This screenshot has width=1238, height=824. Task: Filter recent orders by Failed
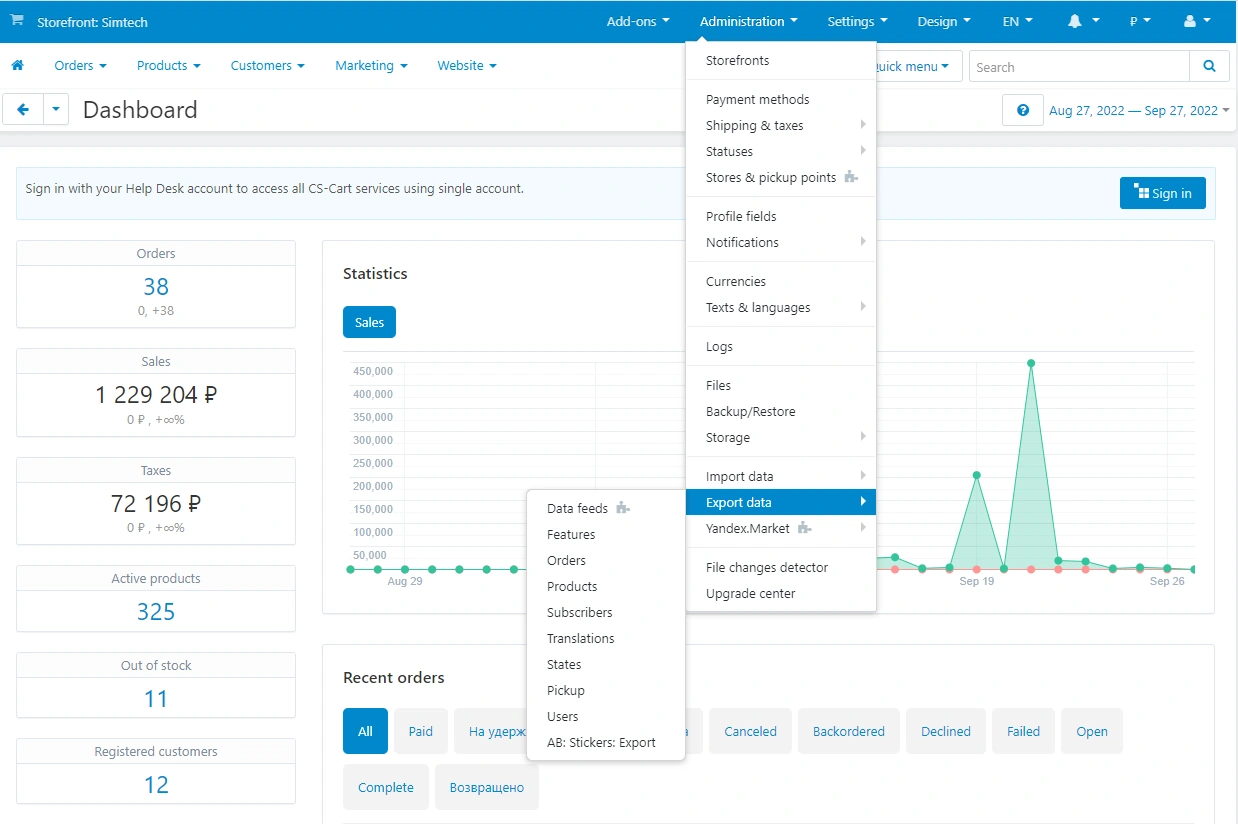1023,731
